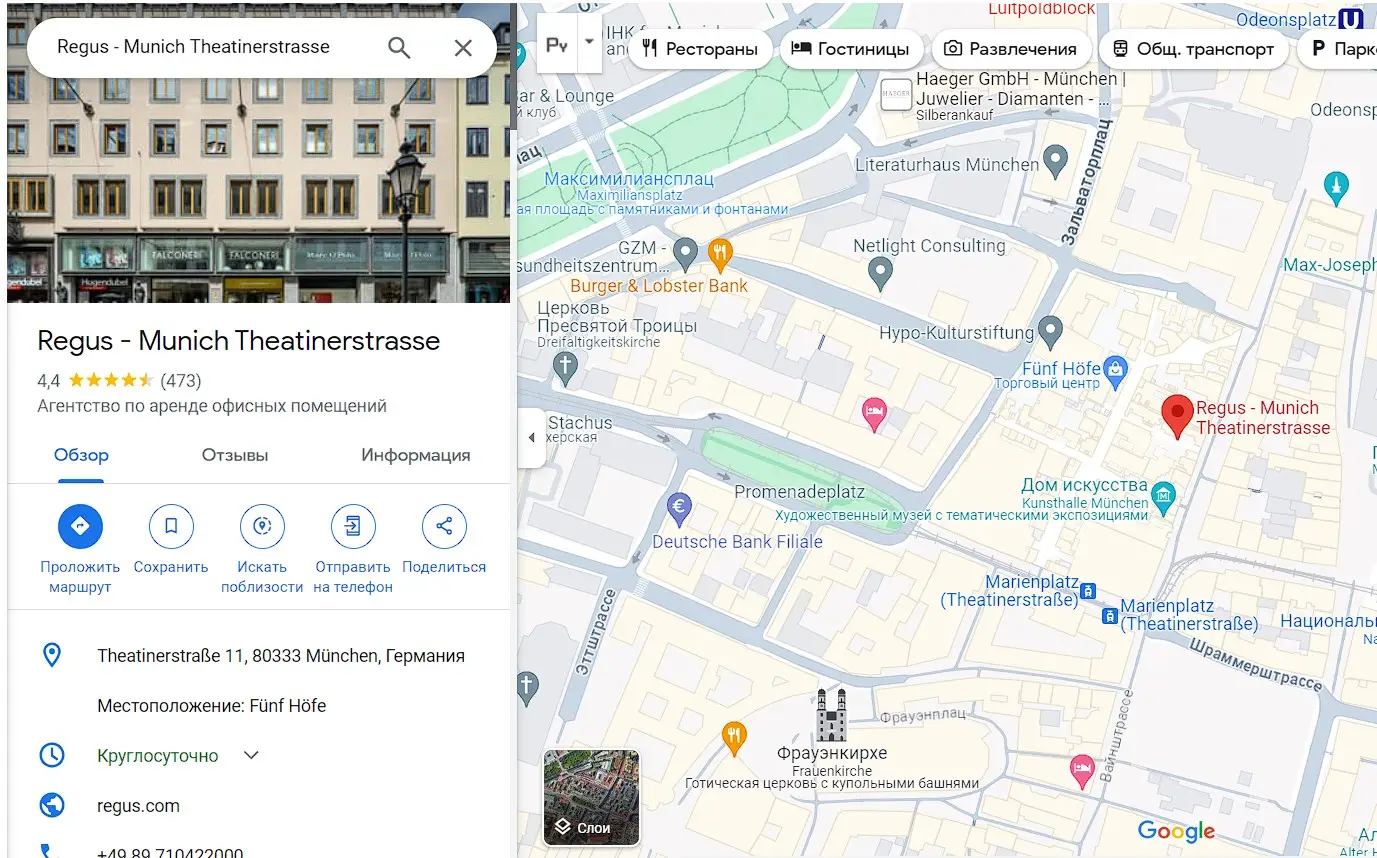Switch to the Информация tab
The width and height of the screenshot is (1377, 858).
(x=416, y=455)
